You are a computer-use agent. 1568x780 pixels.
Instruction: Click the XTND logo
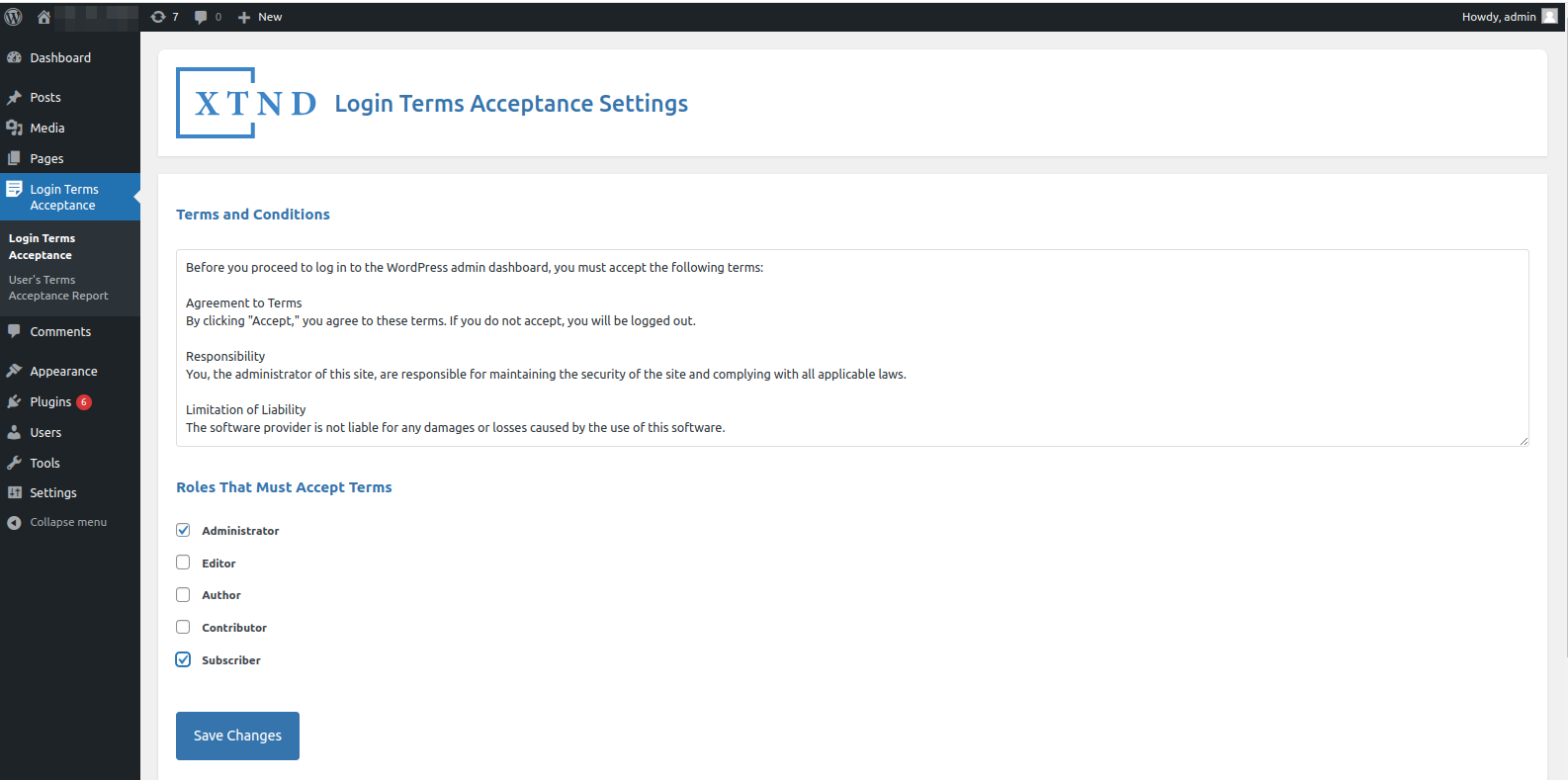click(246, 103)
